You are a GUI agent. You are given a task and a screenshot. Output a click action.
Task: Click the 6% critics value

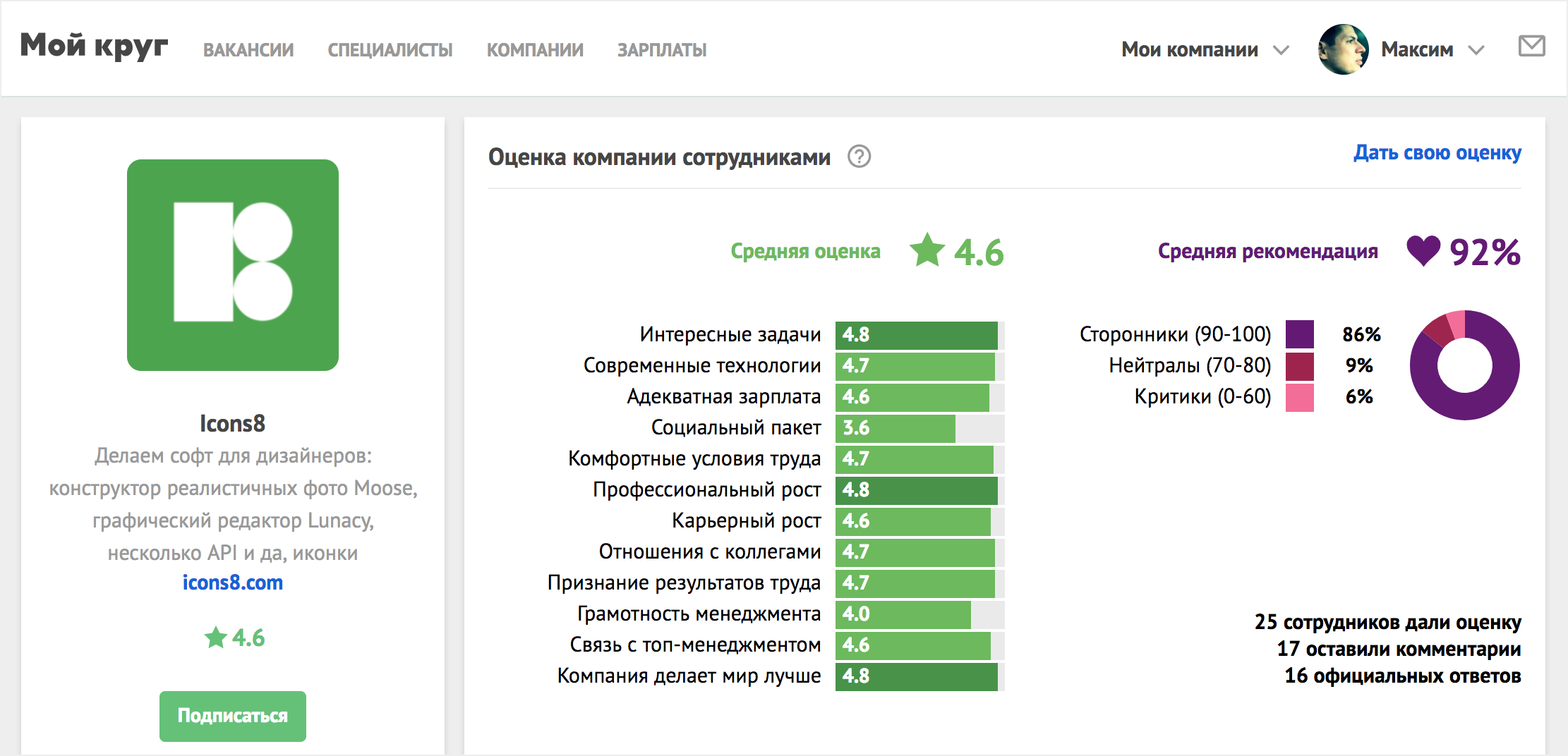click(1359, 396)
